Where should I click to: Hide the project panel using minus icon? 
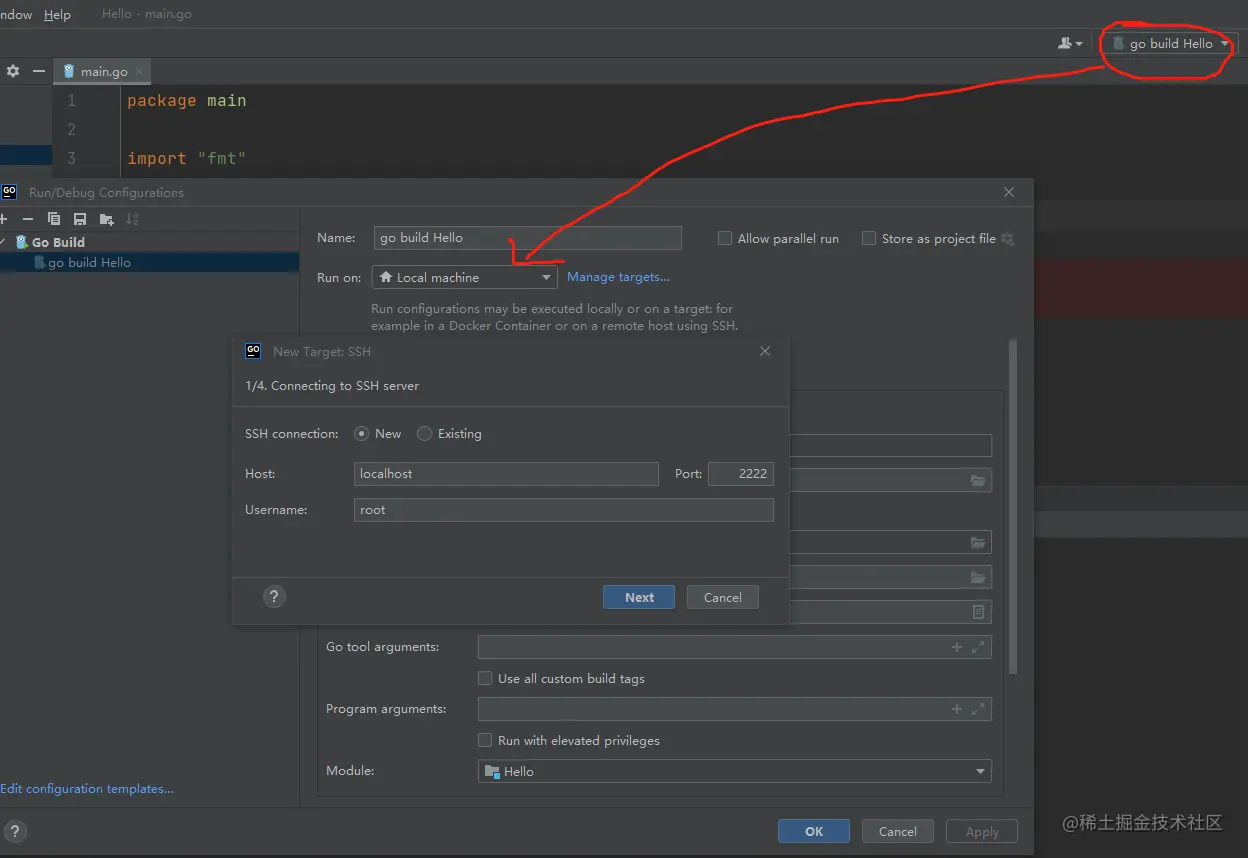coord(39,71)
